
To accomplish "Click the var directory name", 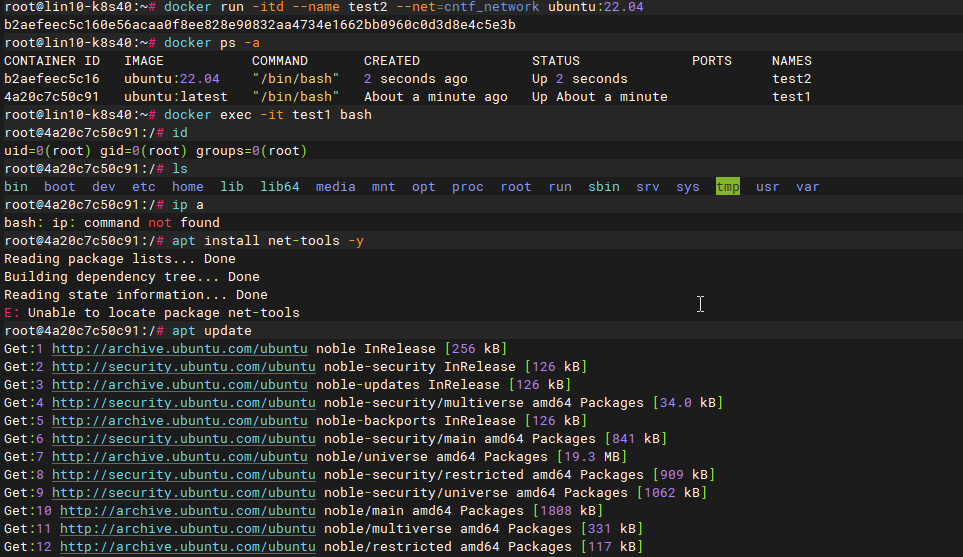I will point(808,187).
